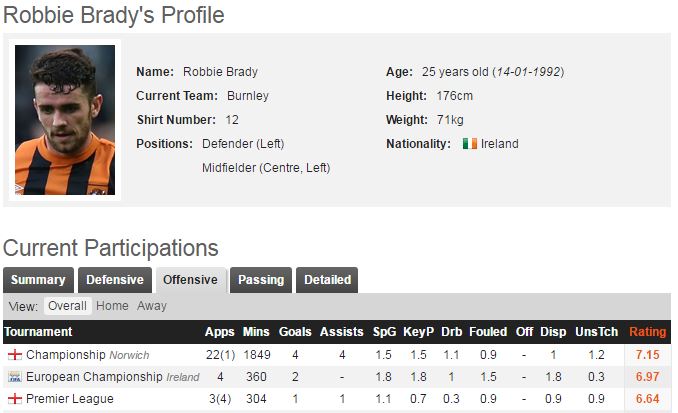The width and height of the screenshot is (678, 413).
Task: Click the Ireland flag next to Nationality
Action: pyautogui.click(x=469, y=144)
